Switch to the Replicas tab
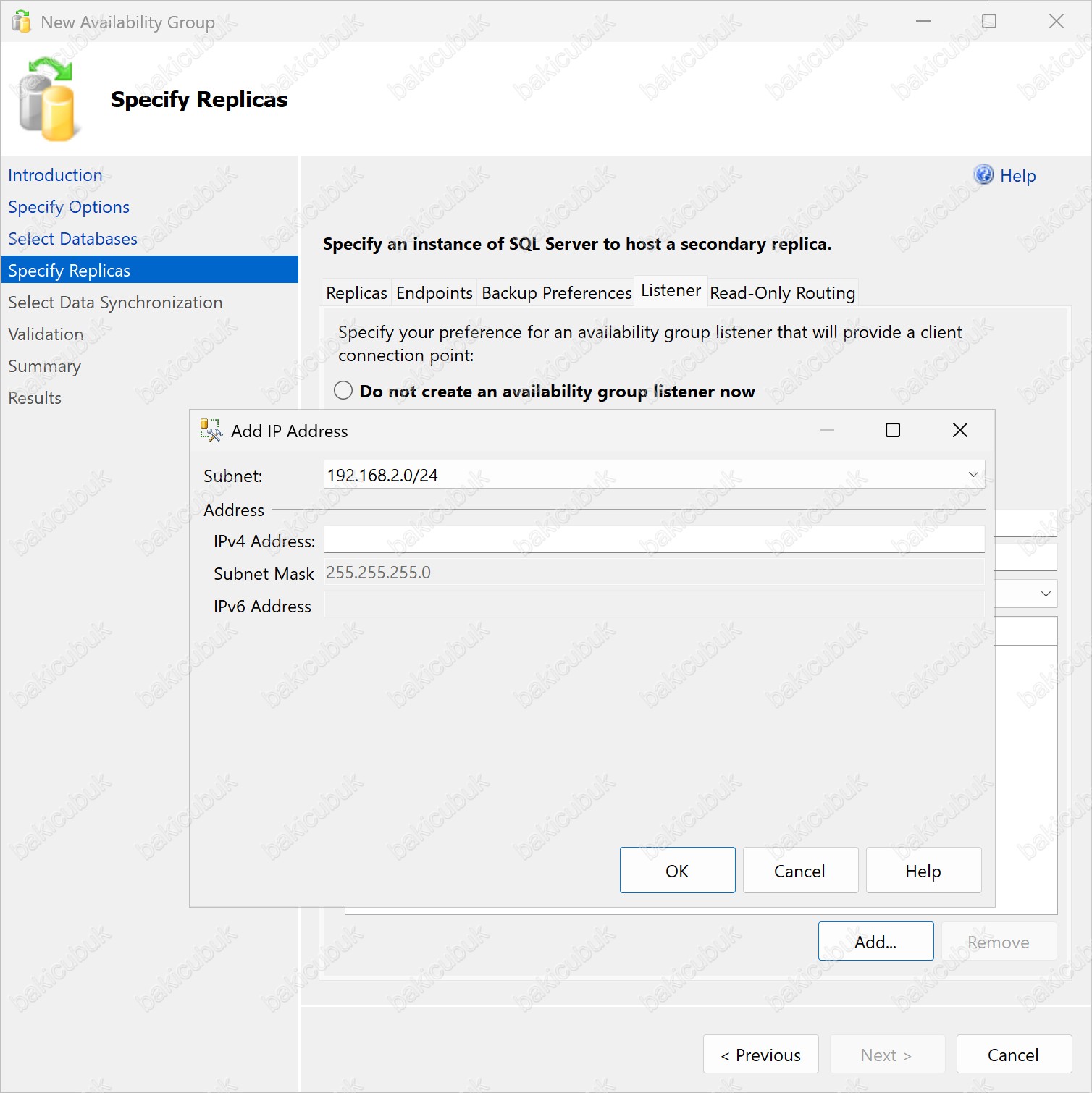 (x=356, y=293)
